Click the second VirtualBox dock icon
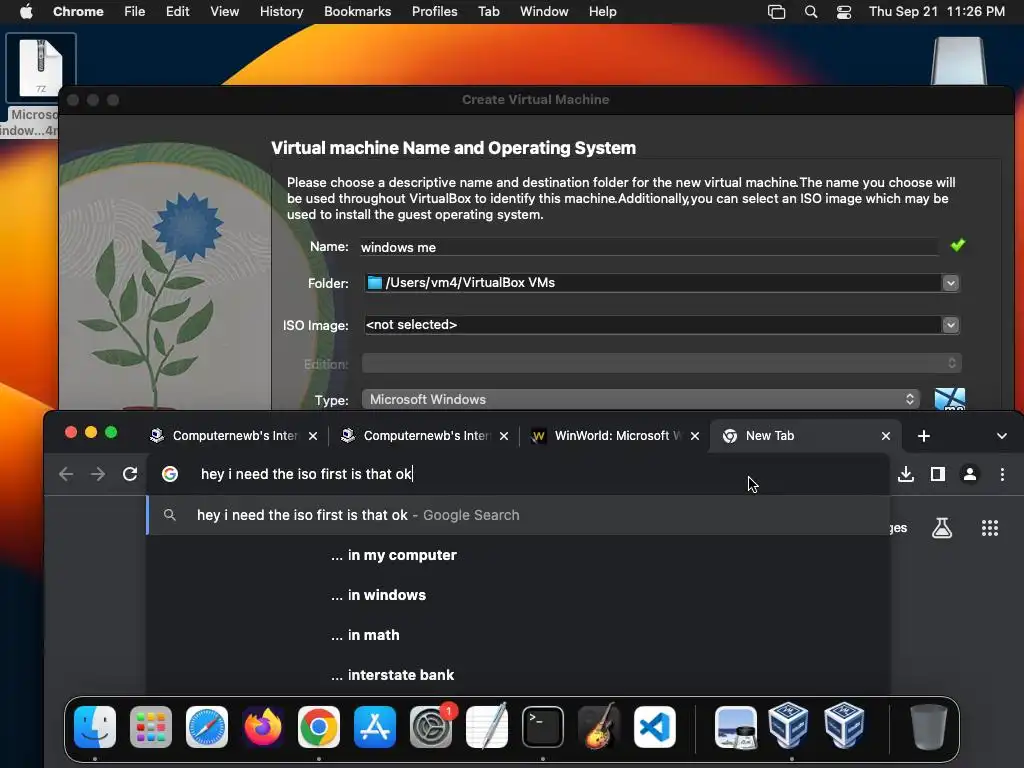The width and height of the screenshot is (1024, 768). pyautogui.click(x=844, y=726)
